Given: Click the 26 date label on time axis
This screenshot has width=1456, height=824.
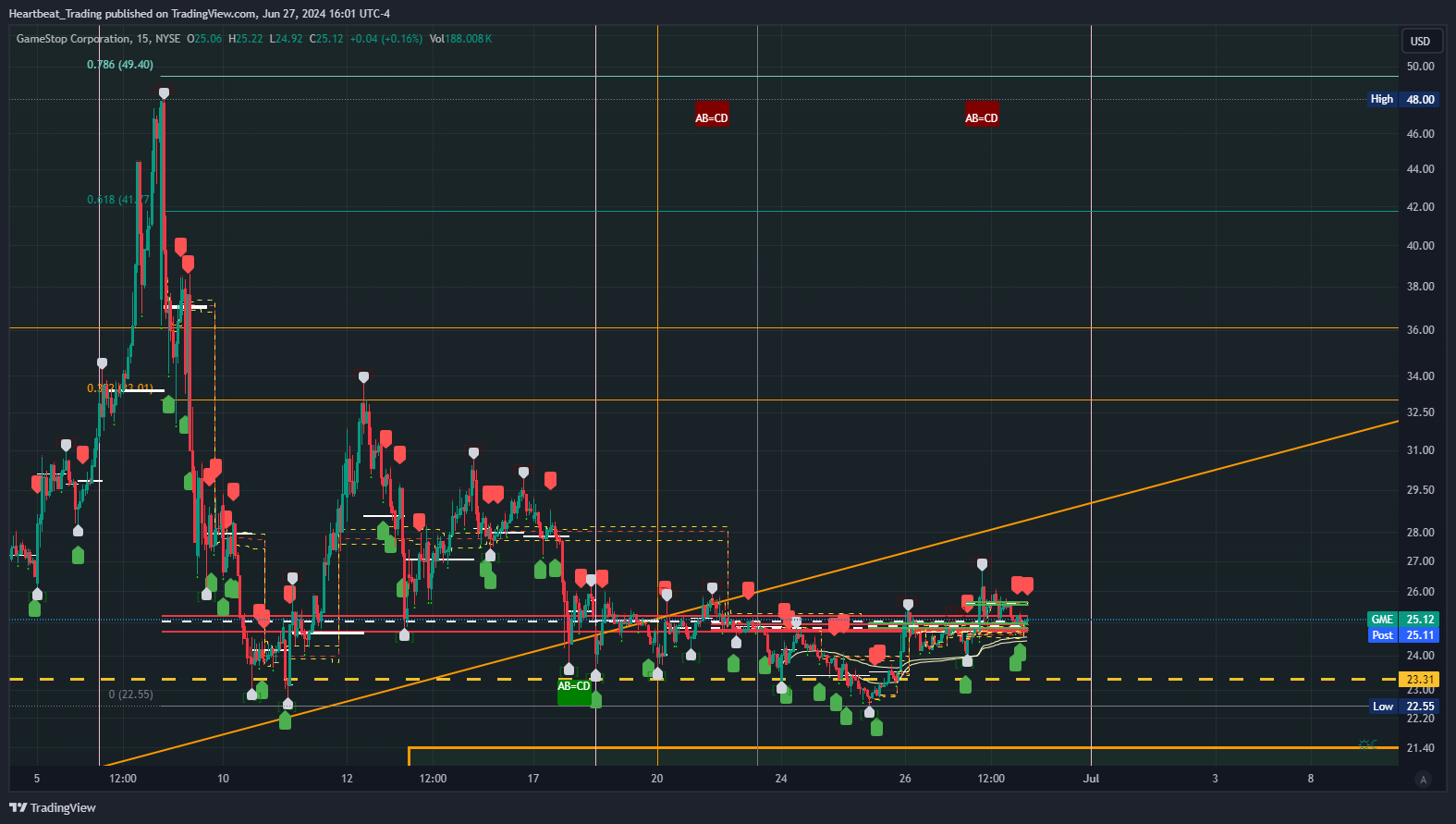Looking at the screenshot, I should [x=905, y=779].
